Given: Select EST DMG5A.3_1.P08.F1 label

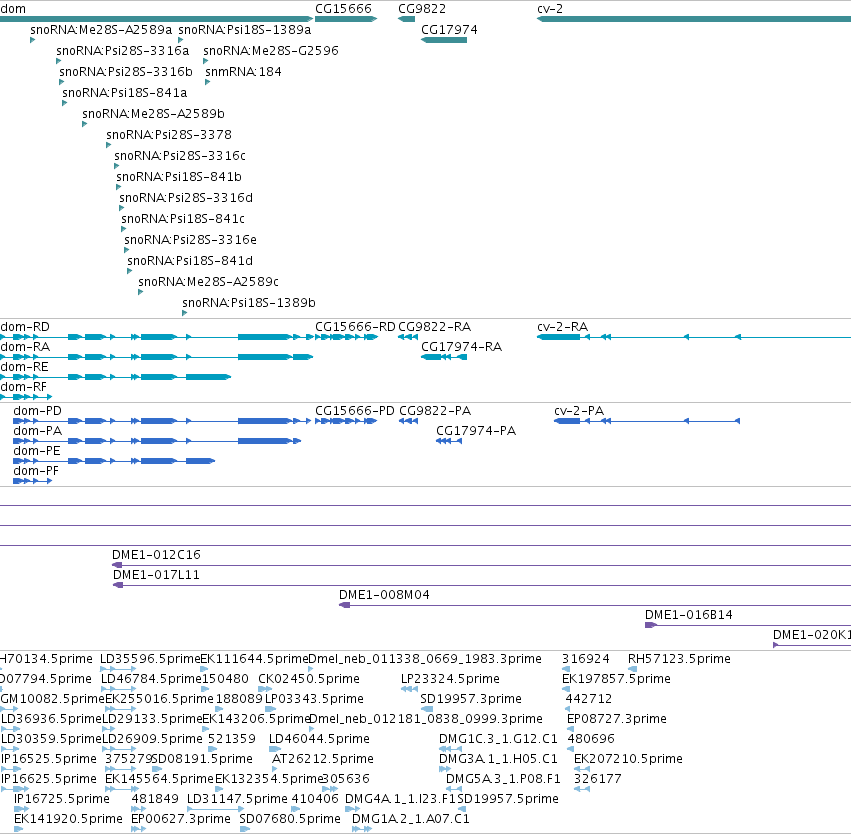Looking at the screenshot, I should 503,779.
